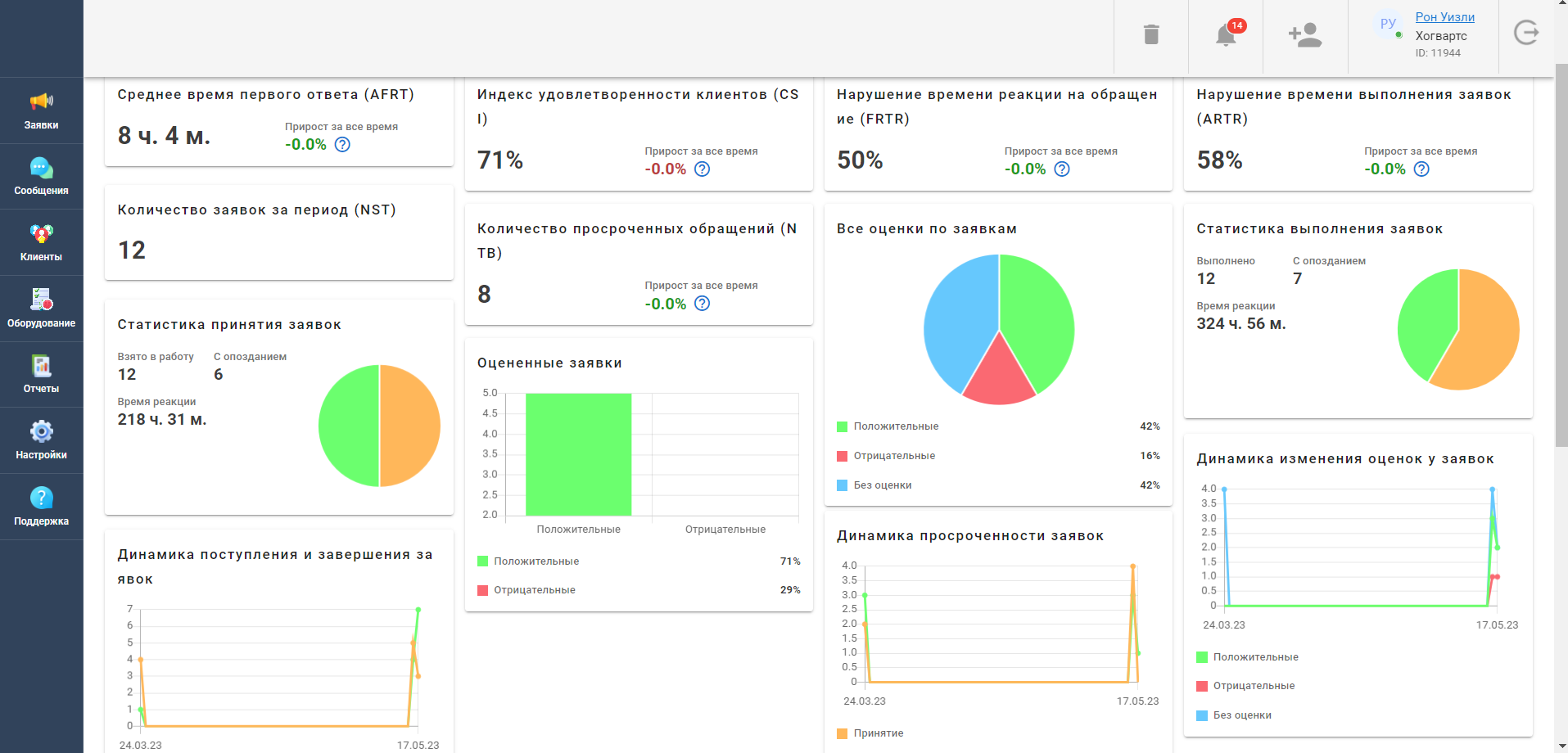Image resolution: width=1568 pixels, height=753 pixels.
Task: Click orange half of Статистика принятия pie
Action: [x=411, y=426]
